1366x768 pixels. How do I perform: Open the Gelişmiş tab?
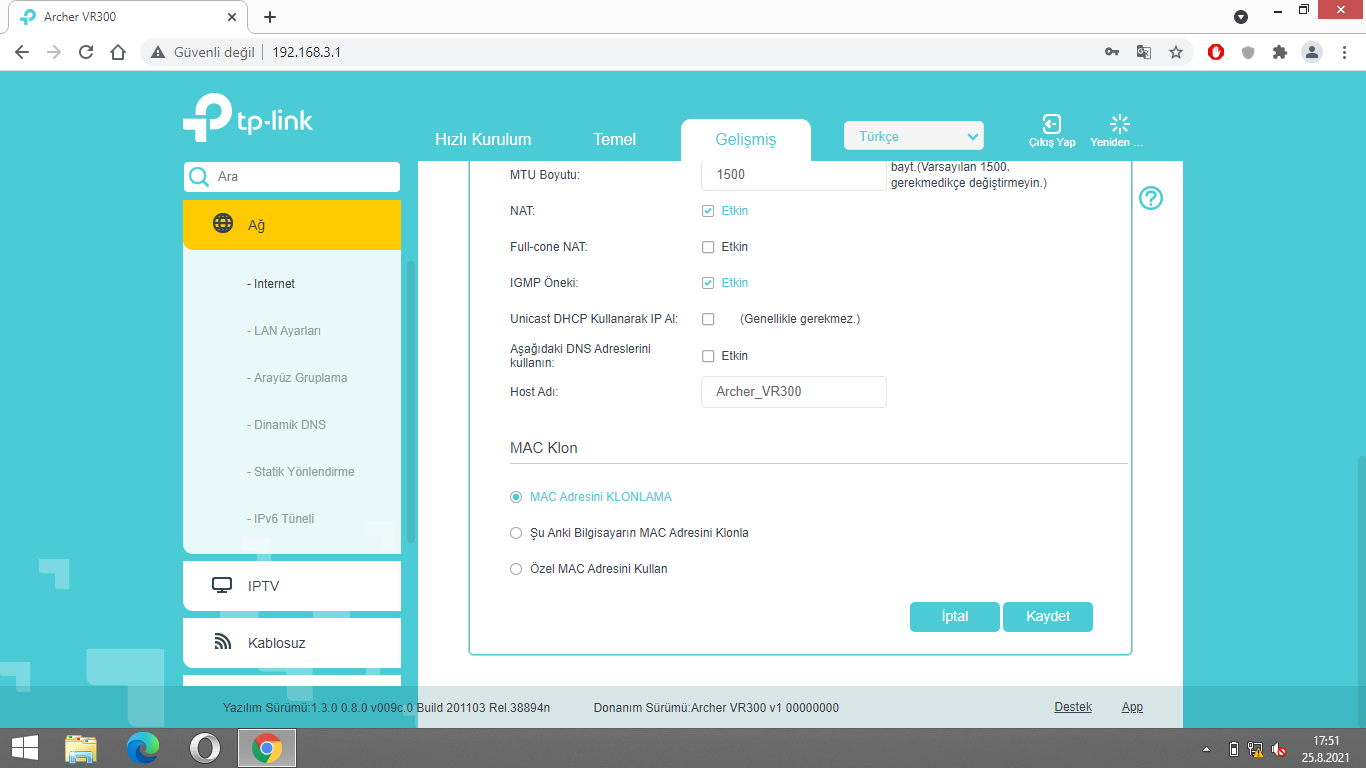pyautogui.click(x=746, y=140)
